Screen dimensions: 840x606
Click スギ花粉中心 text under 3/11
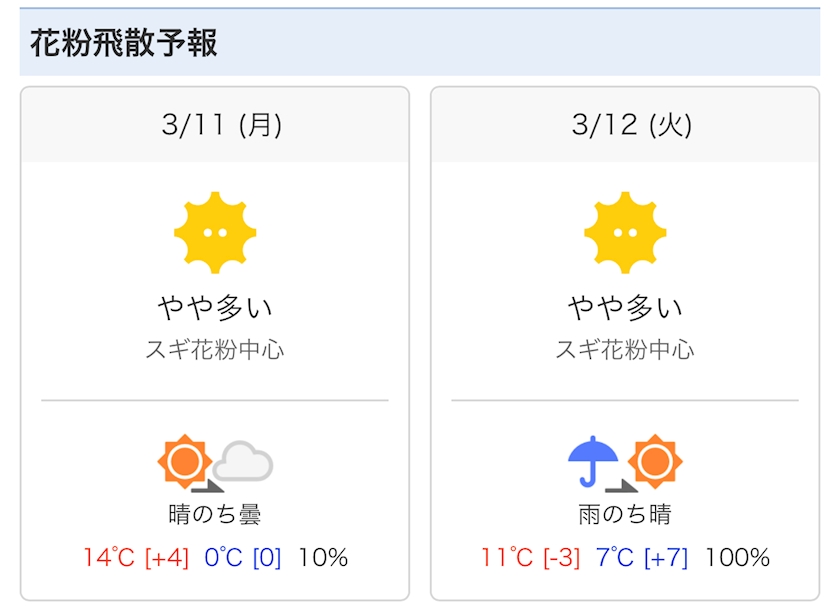[x=215, y=350]
